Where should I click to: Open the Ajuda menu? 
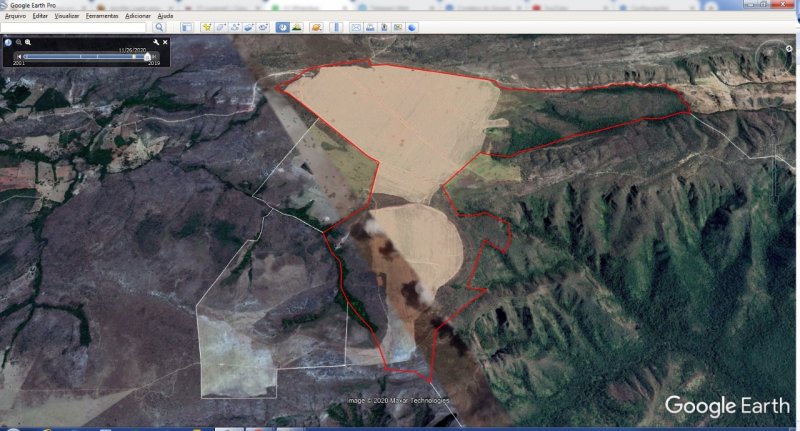(x=165, y=16)
